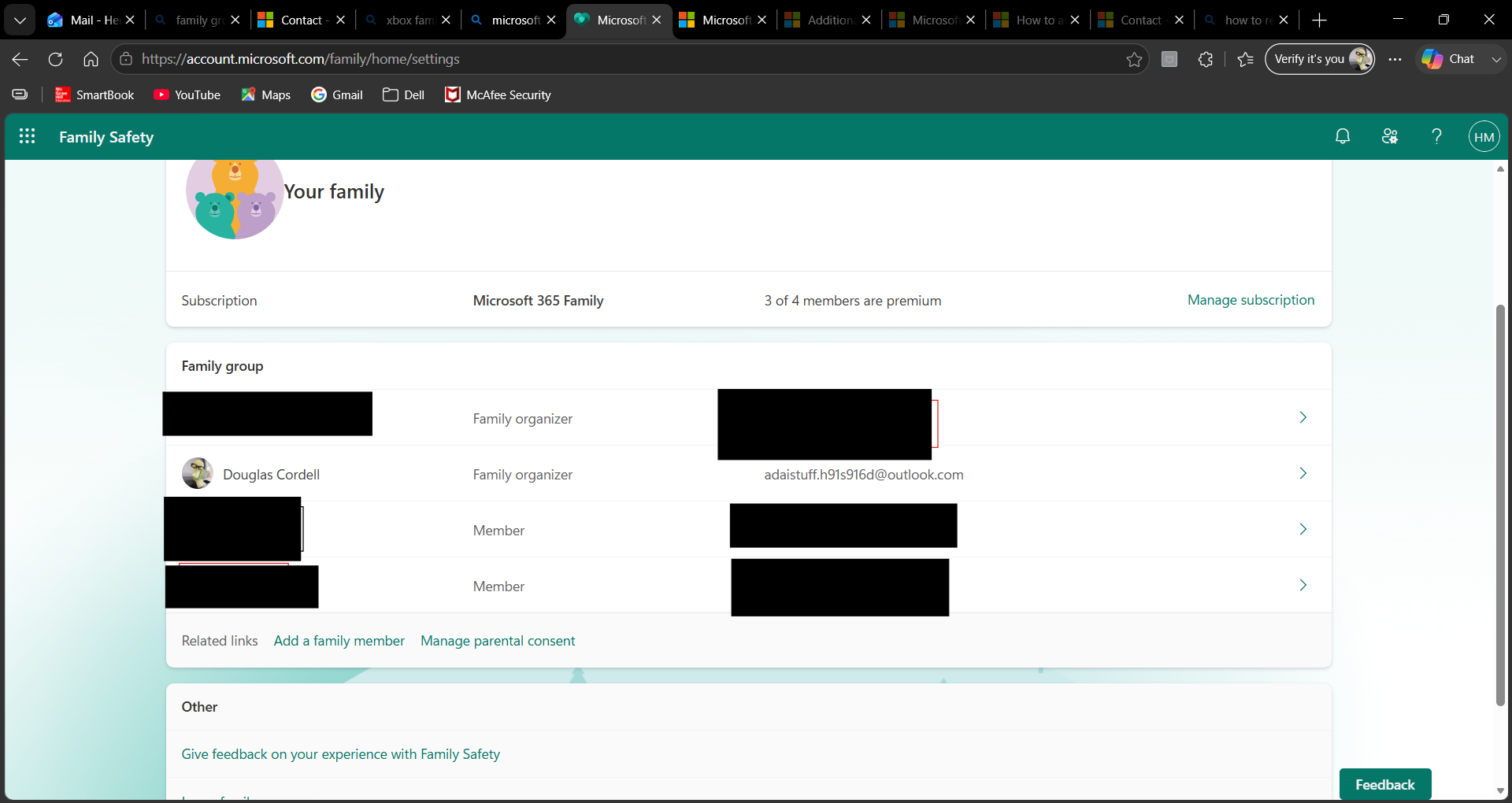Open the Give feedback on Family Safety link
Screen dimensions: 1512x803
(341, 754)
